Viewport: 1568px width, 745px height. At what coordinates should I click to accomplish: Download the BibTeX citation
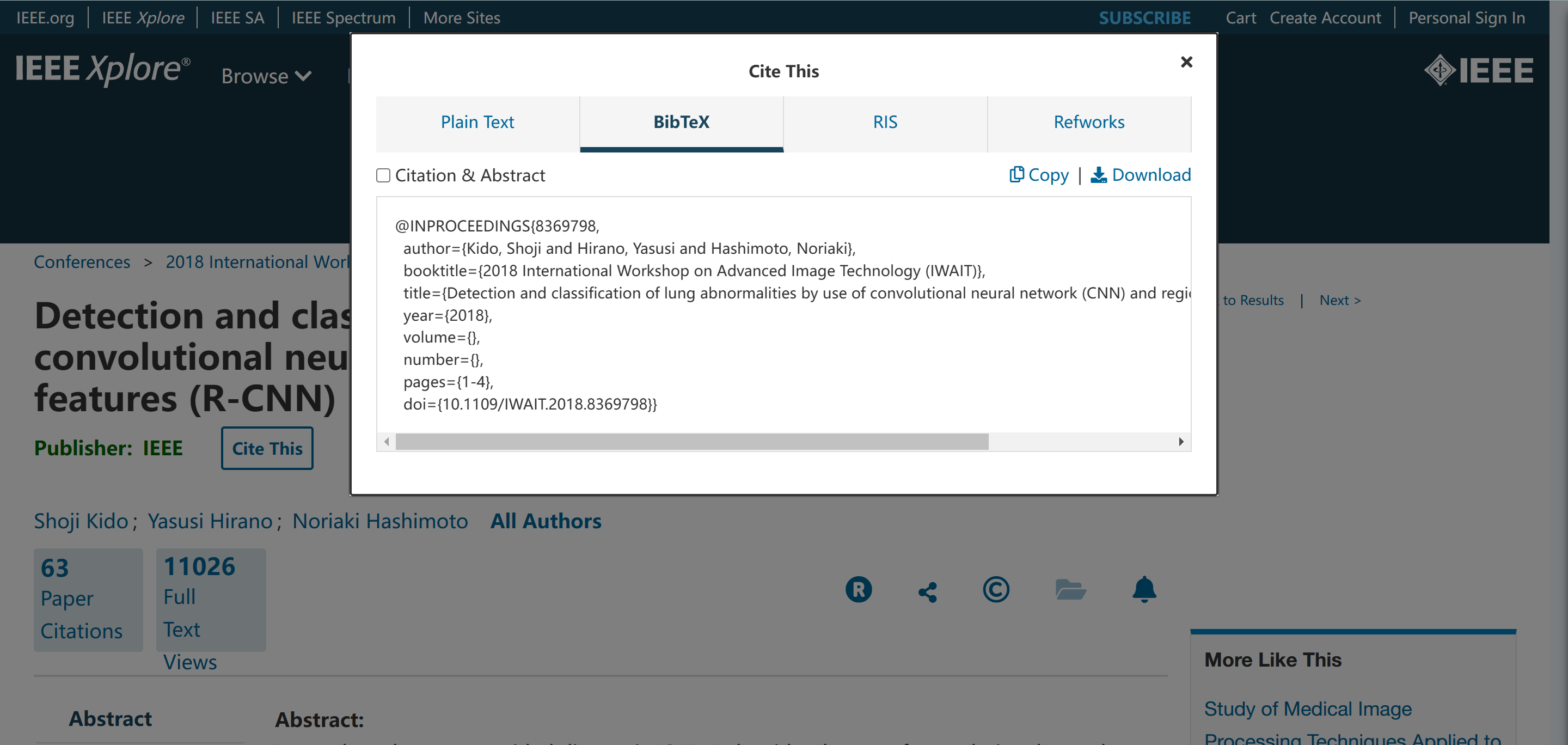(x=1140, y=175)
